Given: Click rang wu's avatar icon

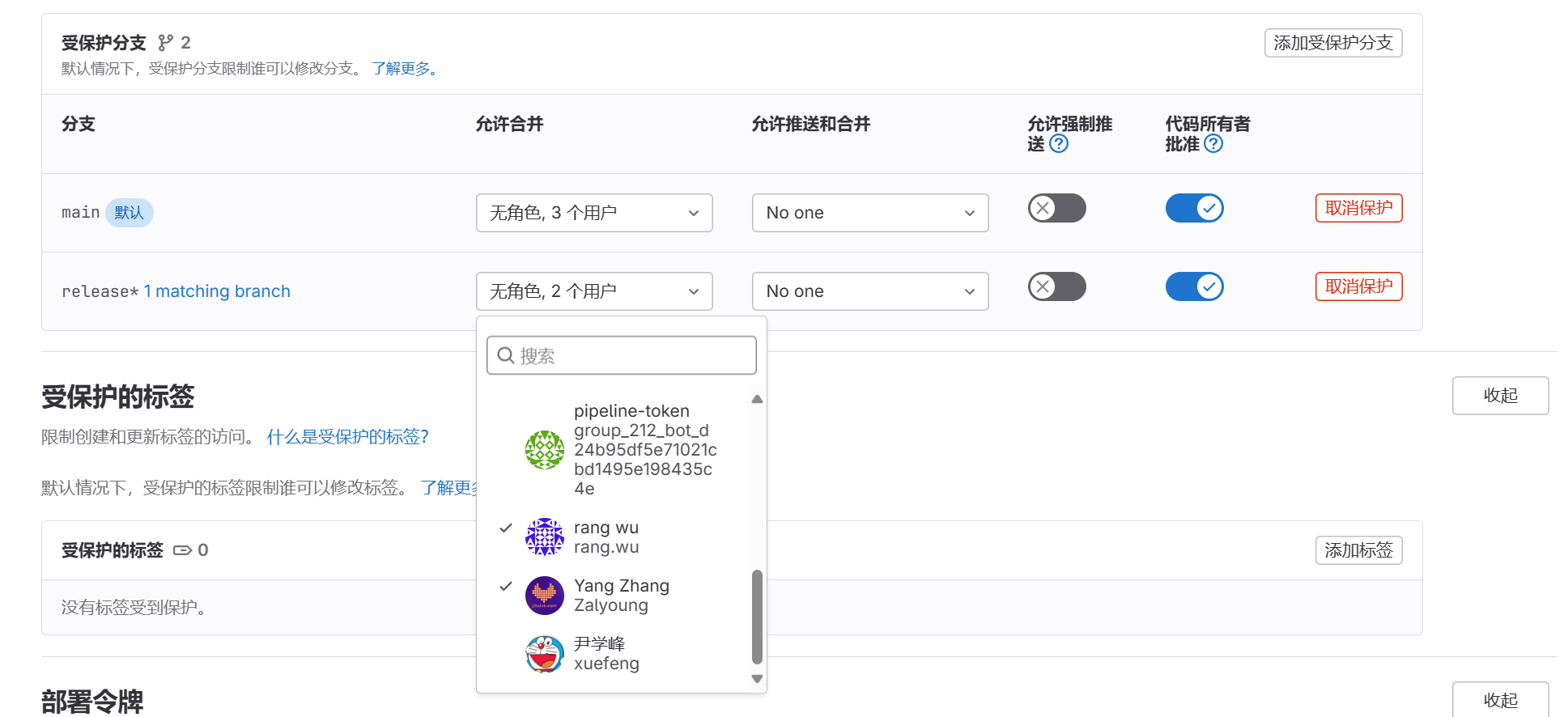Looking at the screenshot, I should click(545, 537).
